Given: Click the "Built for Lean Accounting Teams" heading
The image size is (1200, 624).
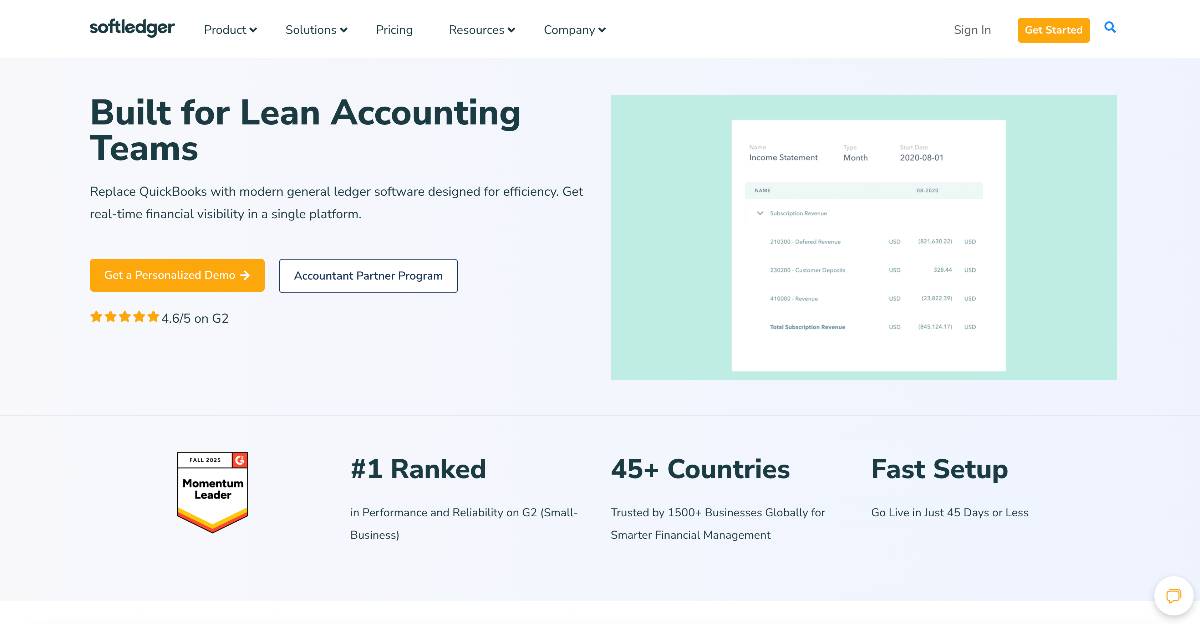Looking at the screenshot, I should pyautogui.click(x=305, y=130).
